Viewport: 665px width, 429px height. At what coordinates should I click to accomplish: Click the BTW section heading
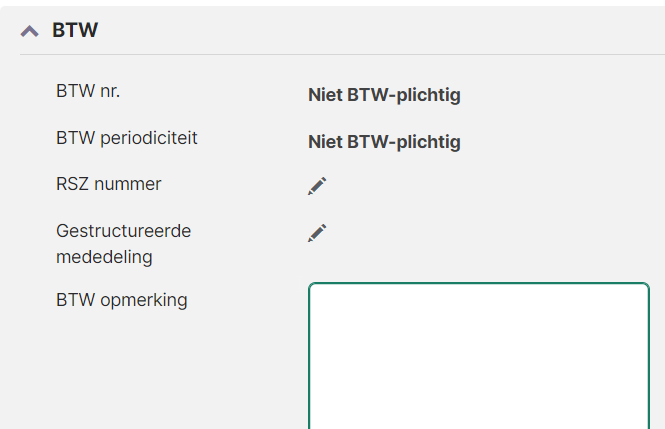coord(75,30)
